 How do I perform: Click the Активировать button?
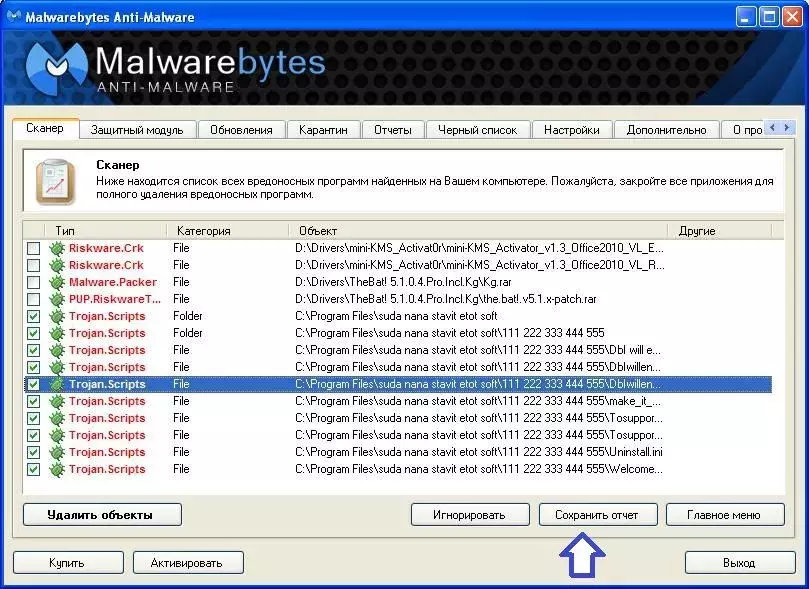(188, 563)
